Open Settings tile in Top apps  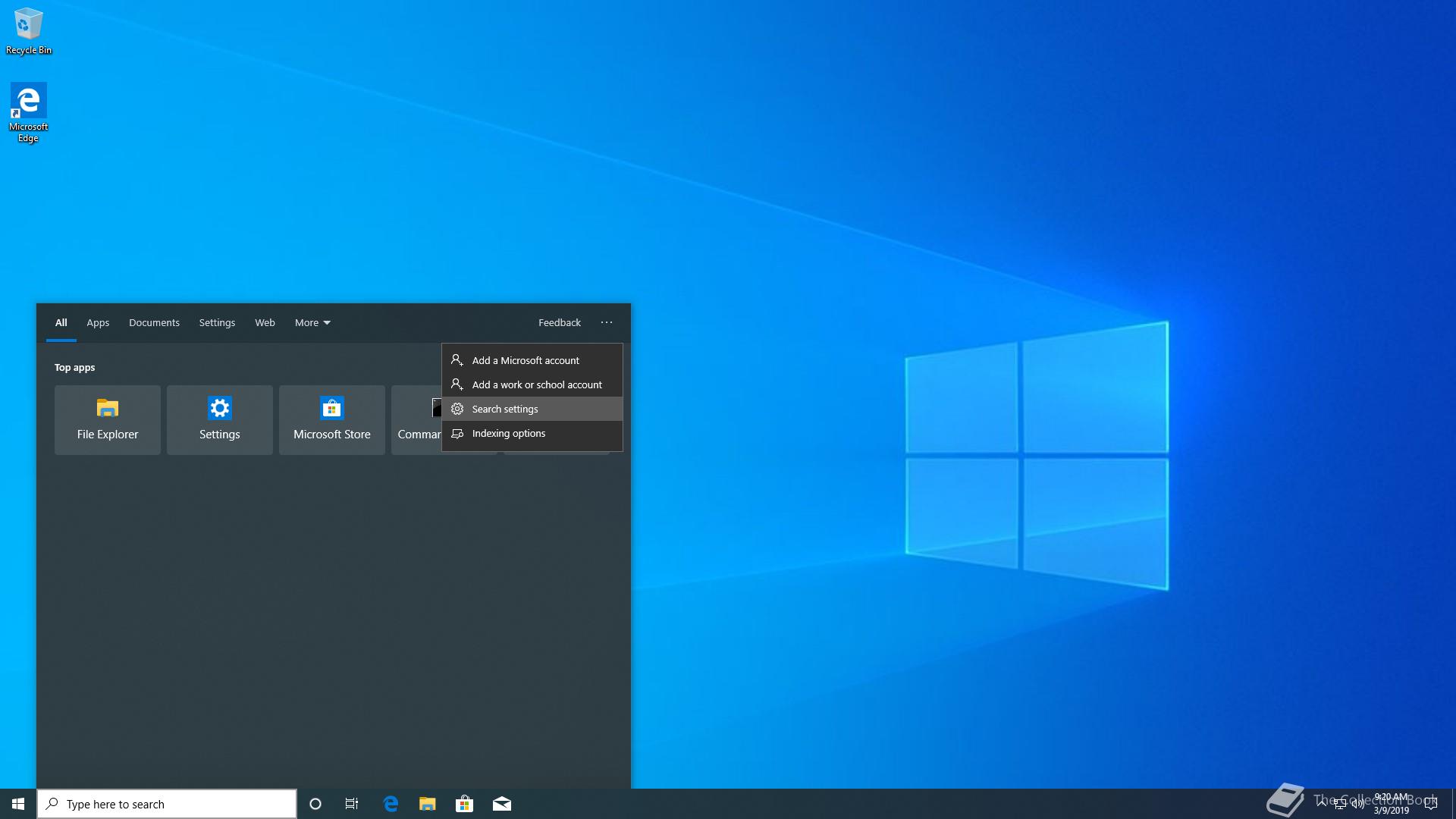click(x=220, y=420)
